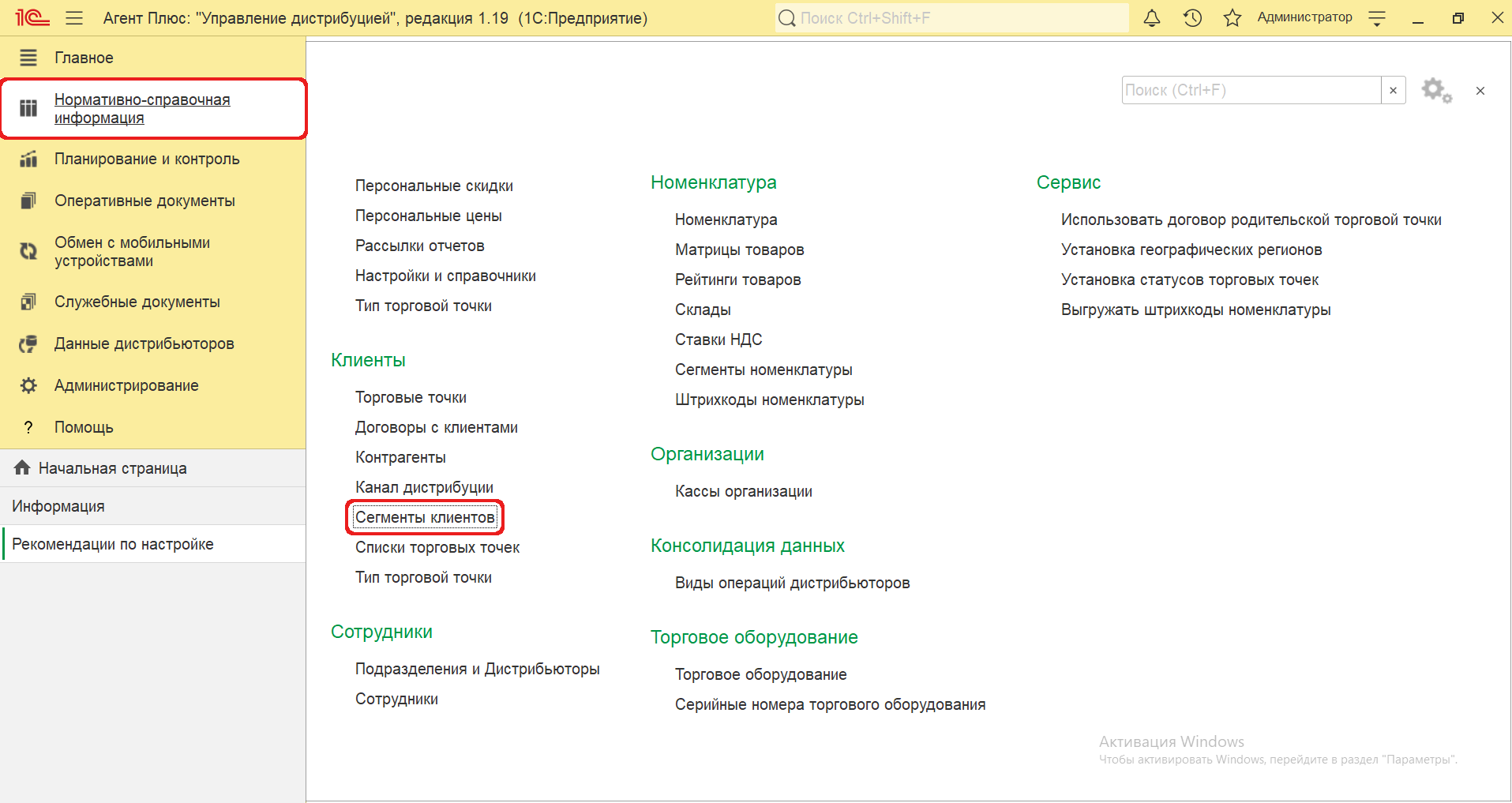Image resolution: width=1512 pixels, height=803 pixels.
Task: Close the section menu panel
Action: click(1480, 91)
